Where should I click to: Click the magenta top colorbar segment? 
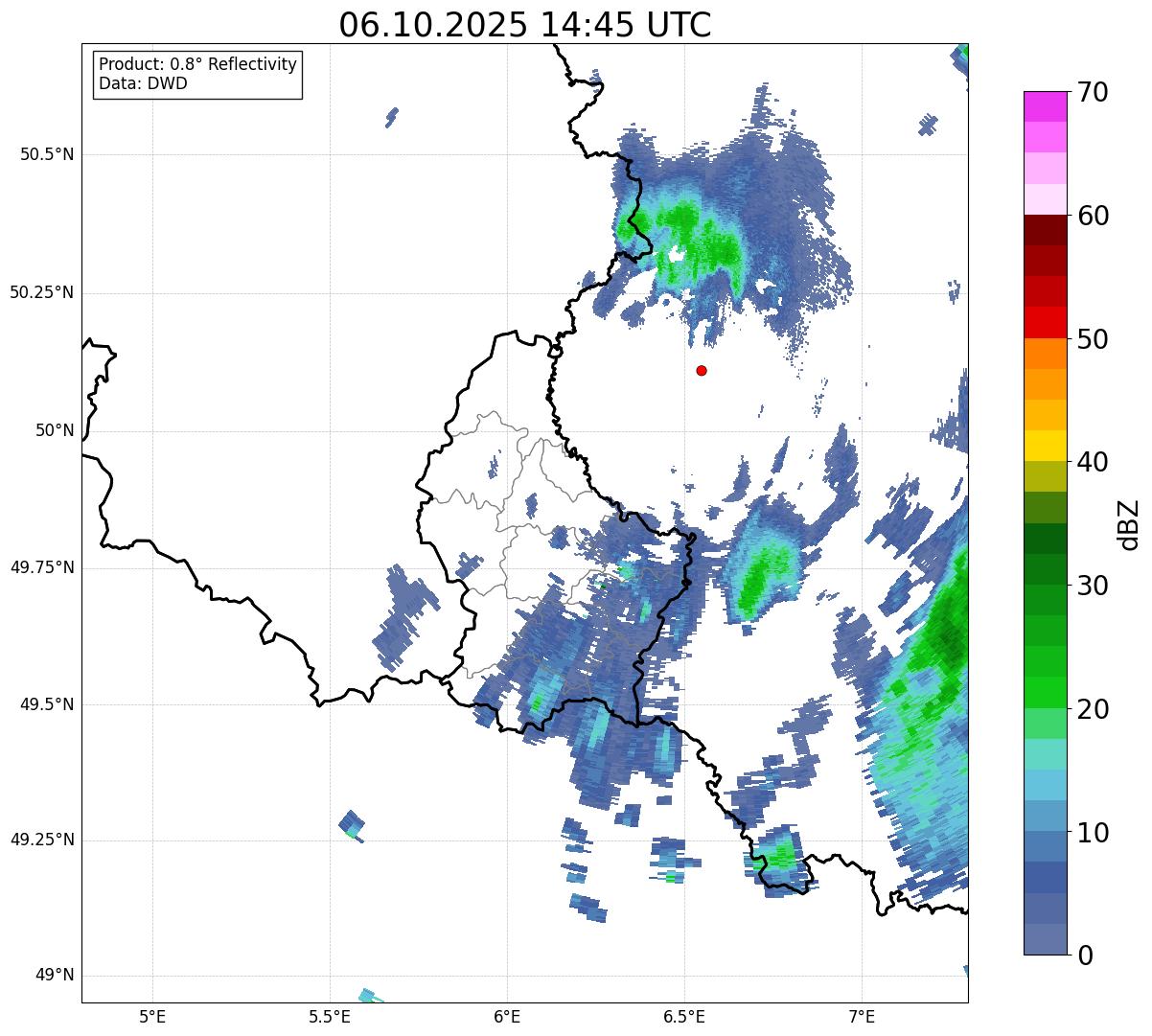pyautogui.click(x=1045, y=106)
